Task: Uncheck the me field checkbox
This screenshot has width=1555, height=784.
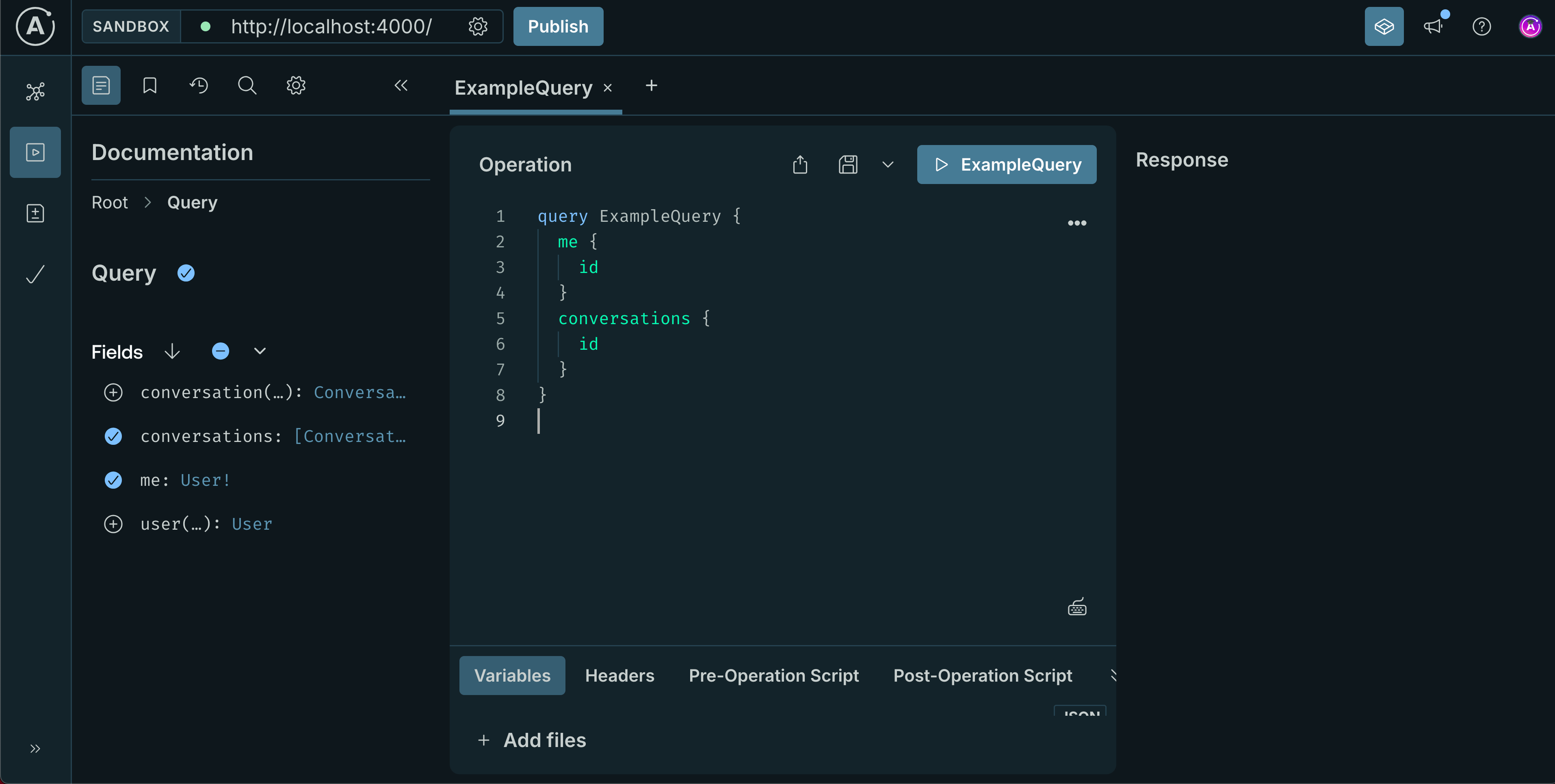Action: (x=113, y=480)
